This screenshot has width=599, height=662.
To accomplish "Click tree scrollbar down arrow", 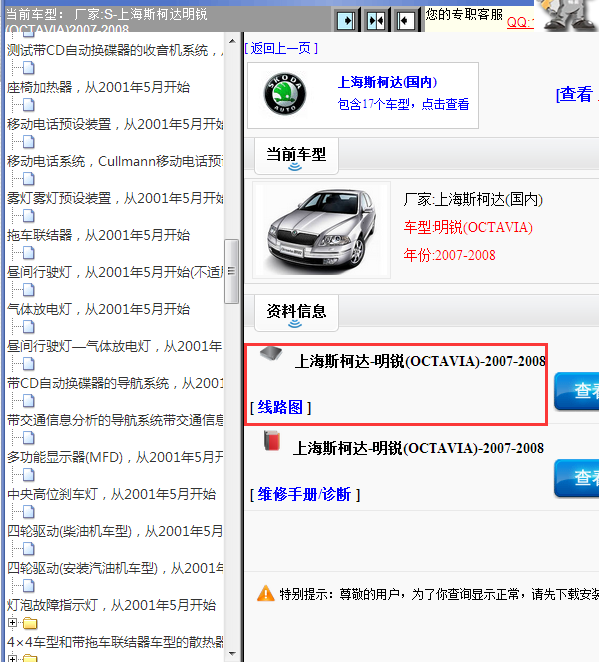I will pos(232,654).
